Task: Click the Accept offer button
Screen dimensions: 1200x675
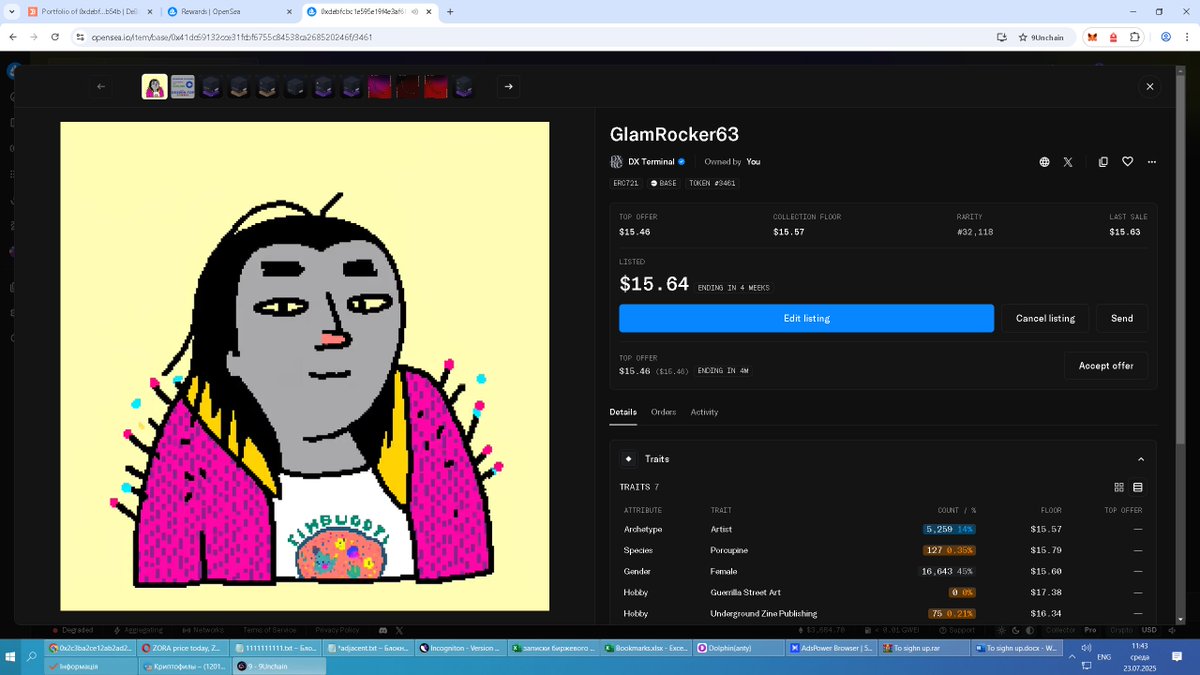Action: point(1106,366)
